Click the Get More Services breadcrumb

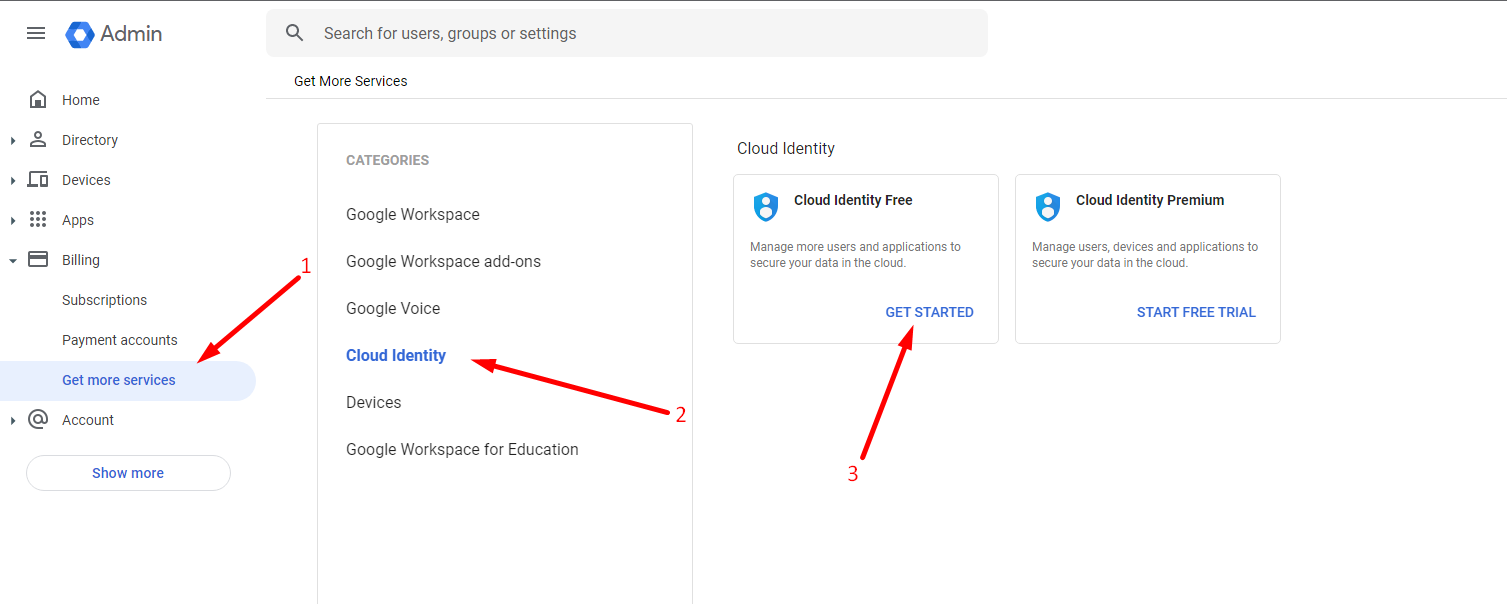(351, 81)
